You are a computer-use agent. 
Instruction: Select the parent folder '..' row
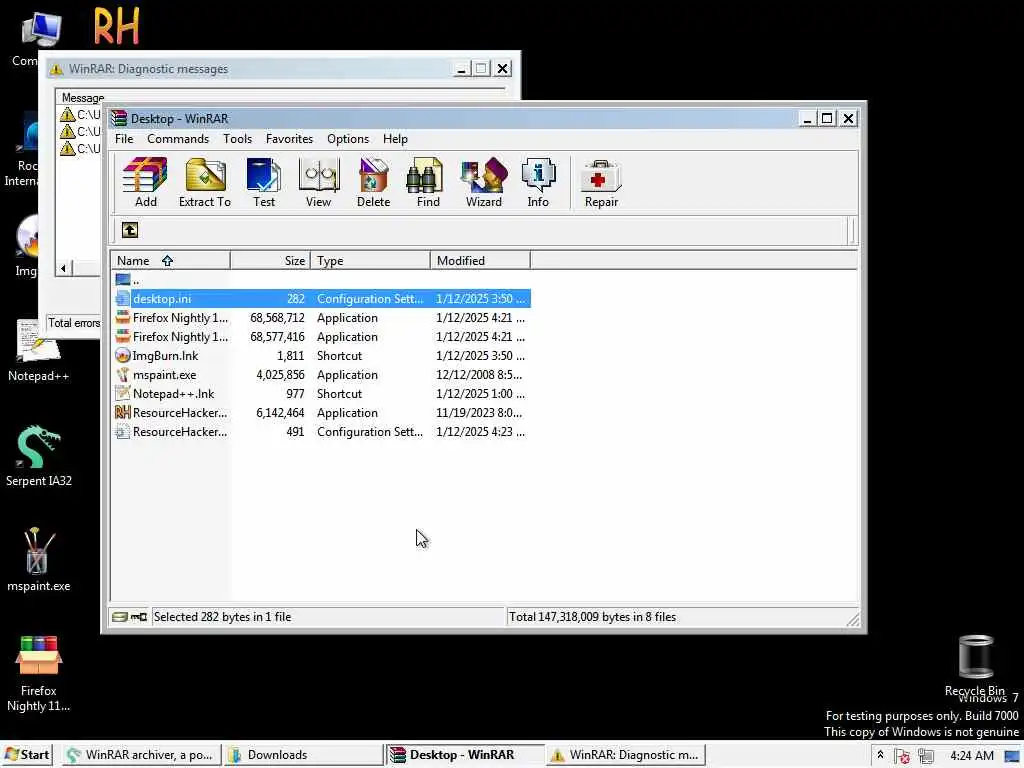(x=322, y=280)
